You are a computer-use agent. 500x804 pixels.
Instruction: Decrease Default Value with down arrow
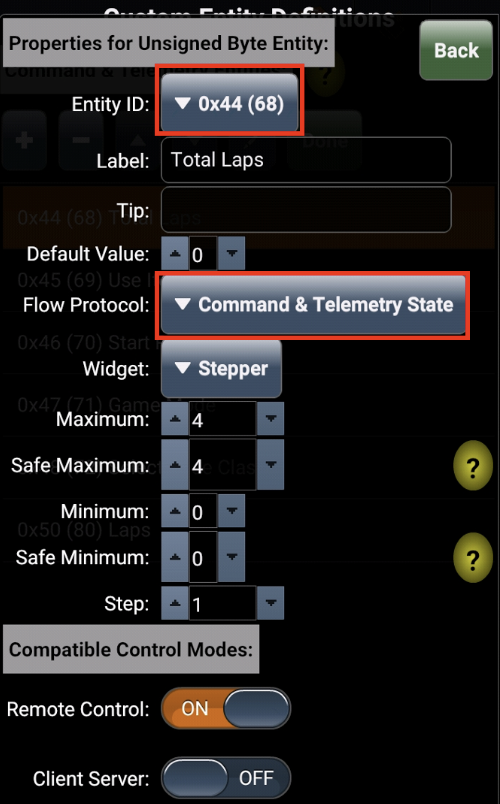(231, 253)
